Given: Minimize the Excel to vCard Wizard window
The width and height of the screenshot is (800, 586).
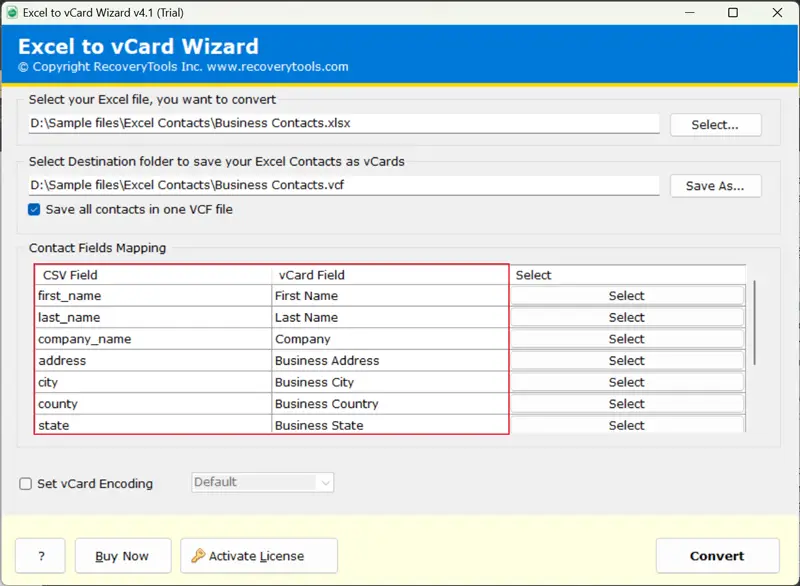Looking at the screenshot, I should click(x=688, y=13).
